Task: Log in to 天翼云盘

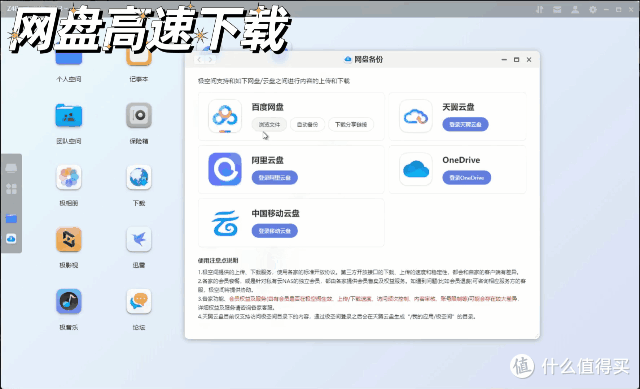Action: coord(465,124)
